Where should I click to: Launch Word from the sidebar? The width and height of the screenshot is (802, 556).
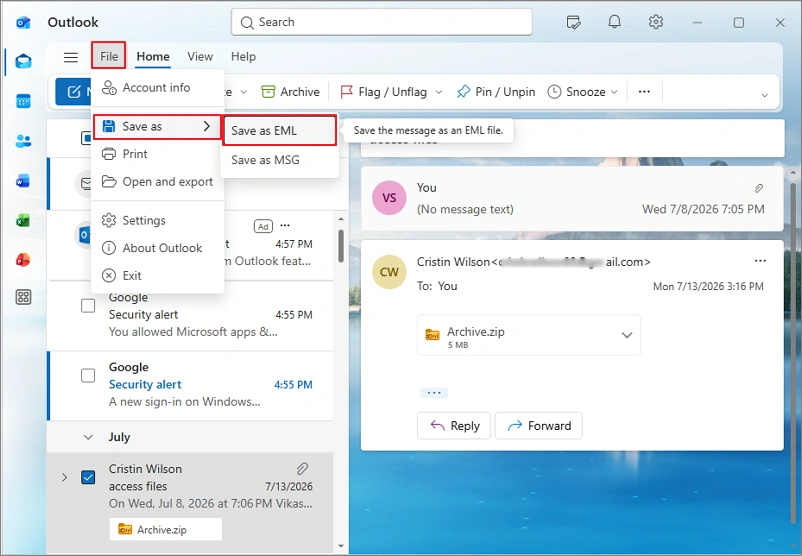[23, 181]
